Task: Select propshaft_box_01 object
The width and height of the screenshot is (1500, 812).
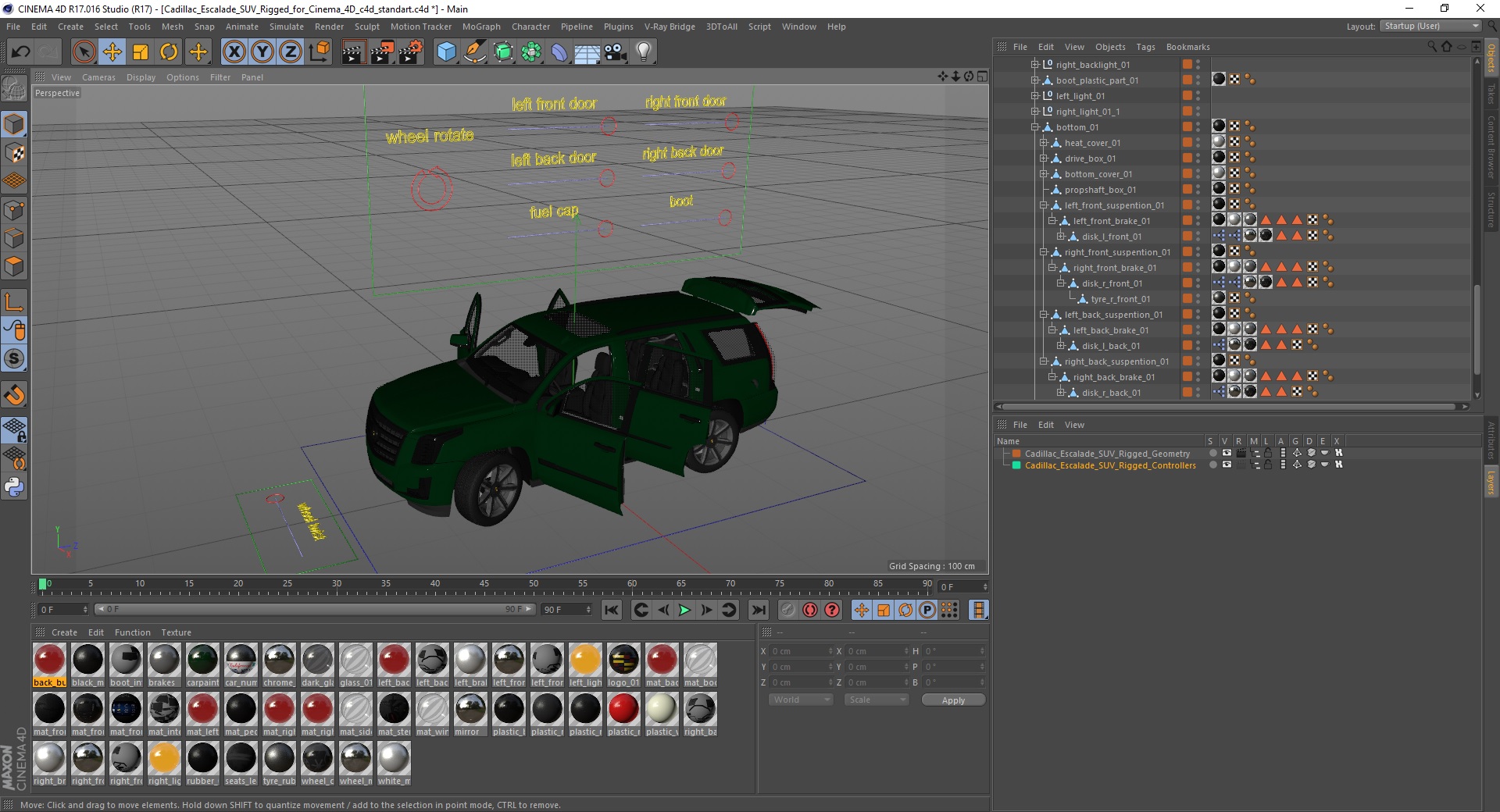Action: [x=1100, y=190]
